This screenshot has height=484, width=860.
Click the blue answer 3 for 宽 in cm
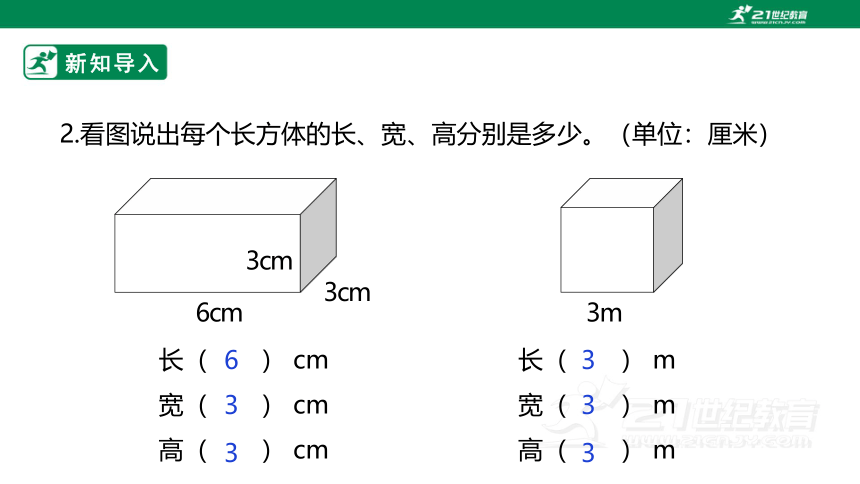pos(231,406)
